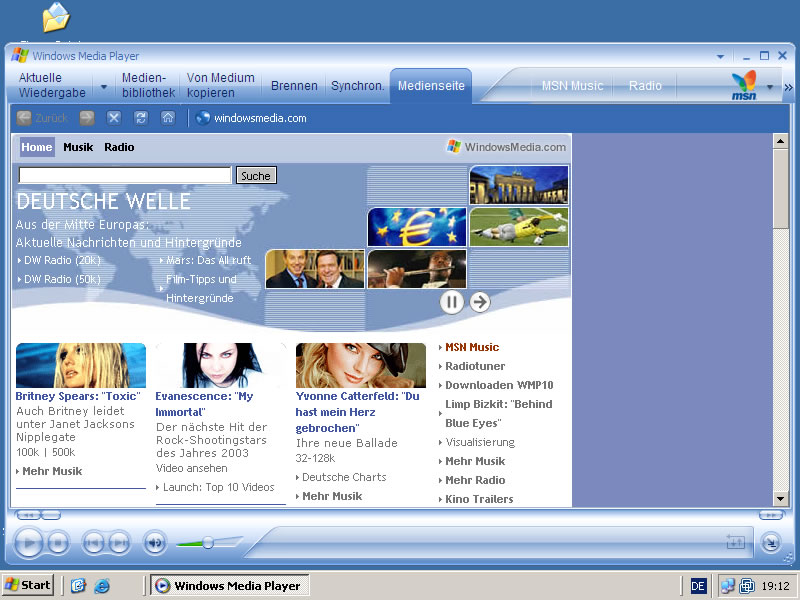The width and height of the screenshot is (800, 600).
Task: Refresh the media page with reload icon
Action: (141, 118)
